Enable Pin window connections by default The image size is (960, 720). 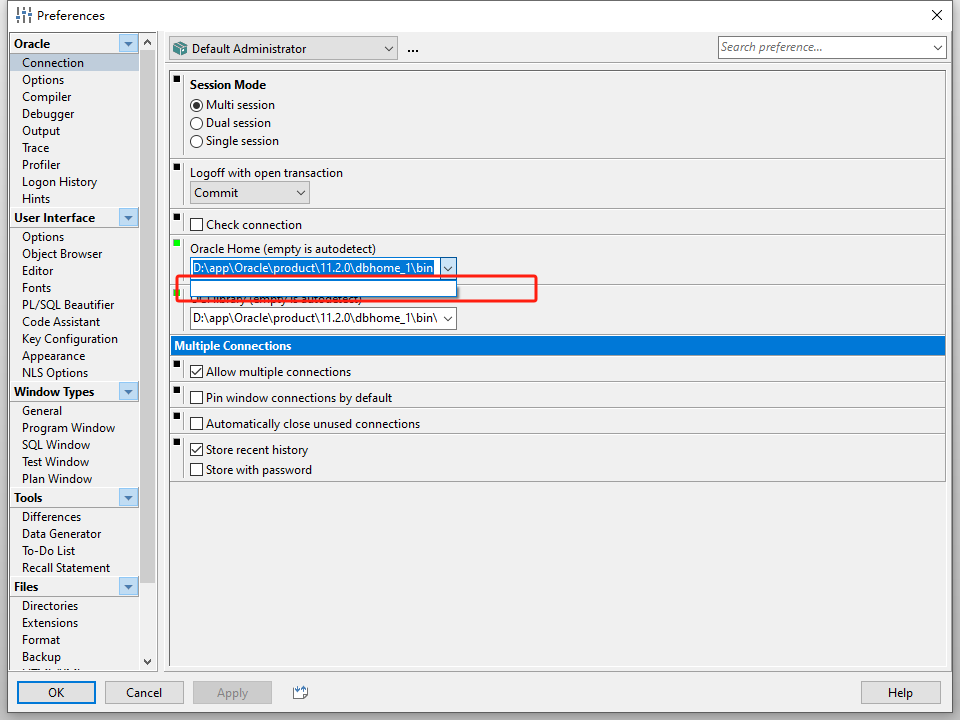(197, 398)
